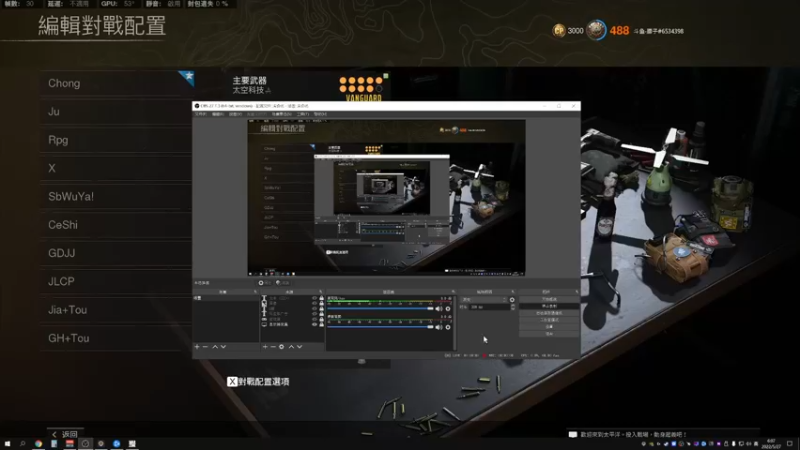Open the second menu (Edit) in the OBS menu bar
Image resolution: width=800 pixels, height=450 pixels.
point(218,114)
